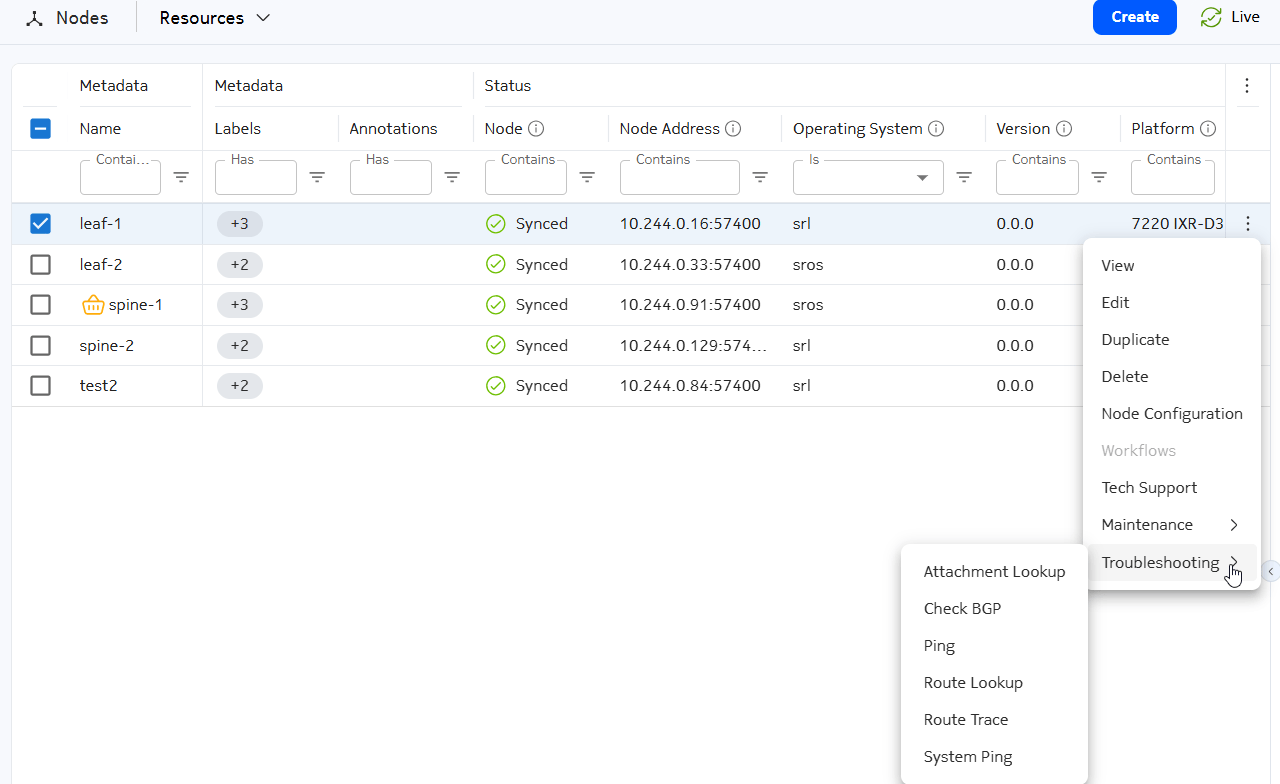Collapse side panel using small arrow handle
Screen dimensions: 1280x784
pos(1271,571)
